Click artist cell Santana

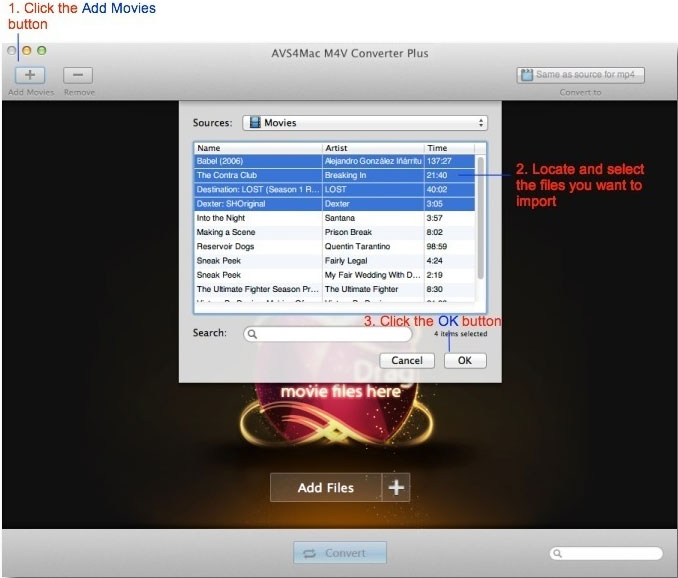339,218
